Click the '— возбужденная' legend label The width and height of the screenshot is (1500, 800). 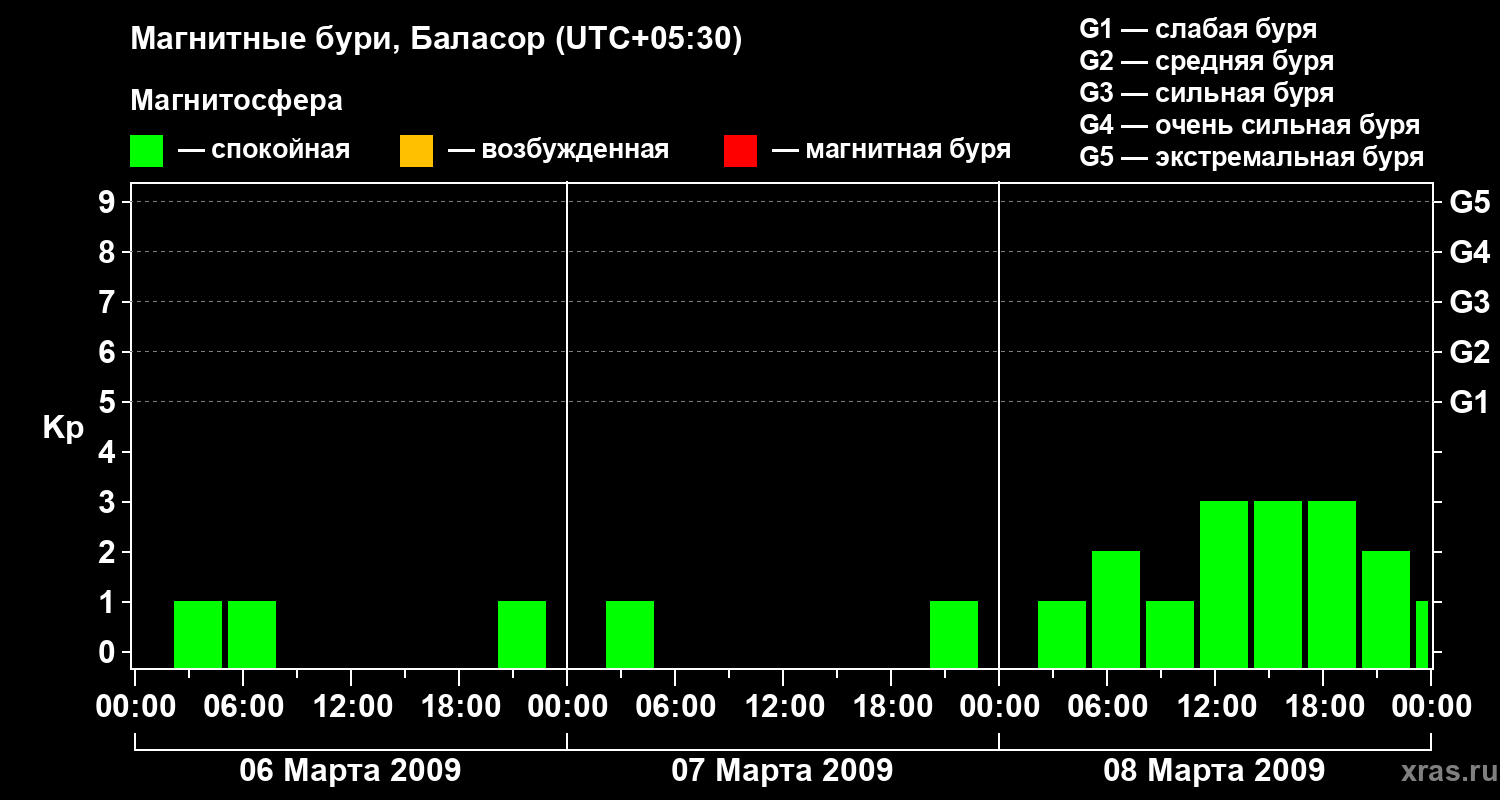pos(558,151)
